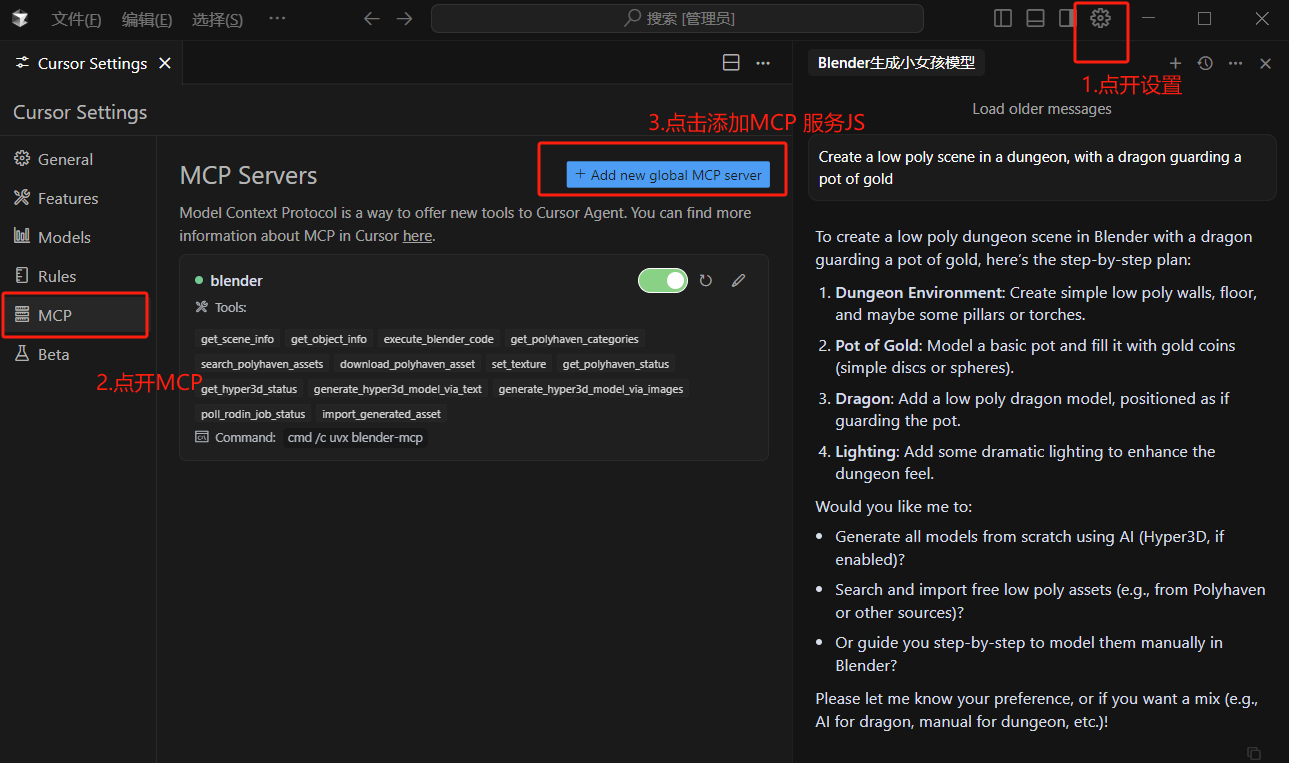Start a new chat with plus icon
1289x763 pixels.
tap(1176, 63)
